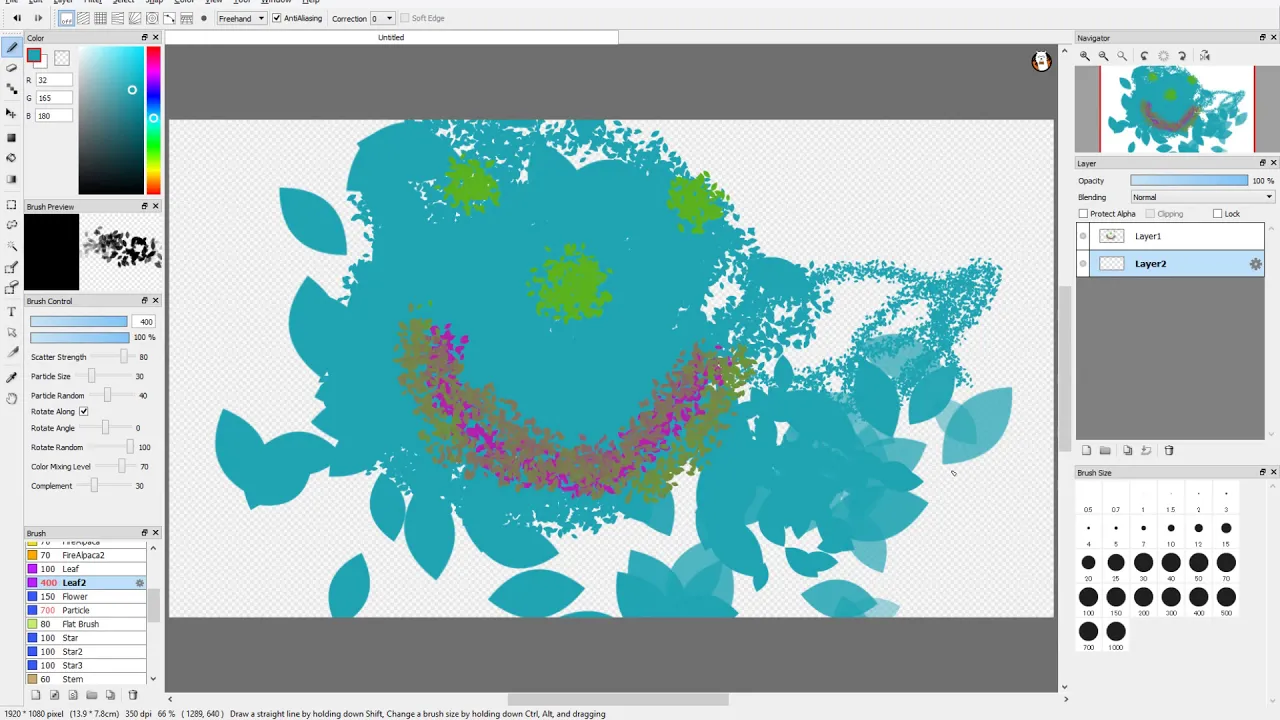The height and width of the screenshot is (720, 1280).
Task: Select the Fill shape tool
Action: pos(12,138)
